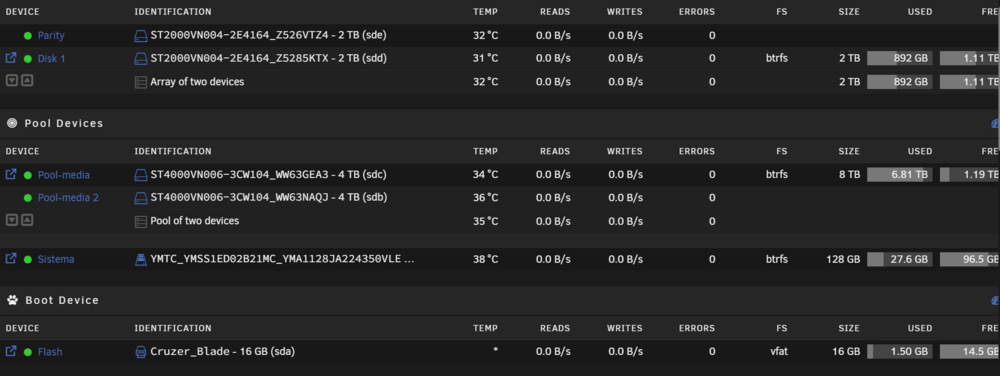Screen dimensions: 1000x376
Task: Click the Pool-media 2 temperature 36 °C
Action: (x=485, y=198)
